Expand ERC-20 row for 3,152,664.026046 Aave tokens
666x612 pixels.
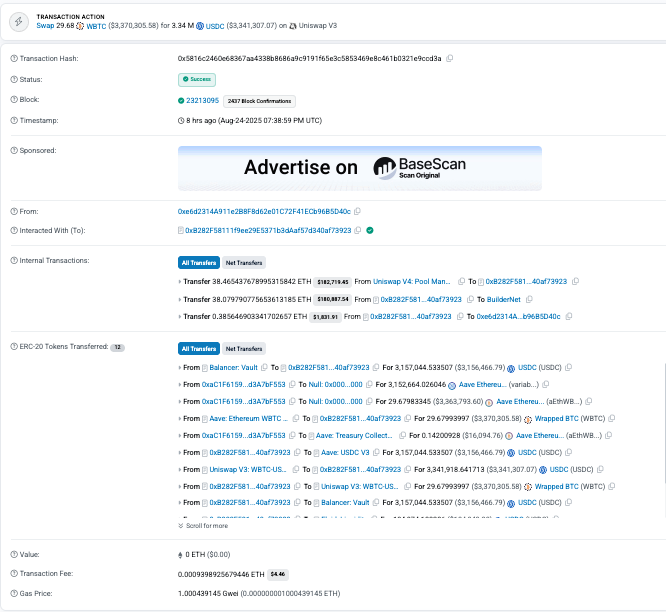[x=180, y=385]
